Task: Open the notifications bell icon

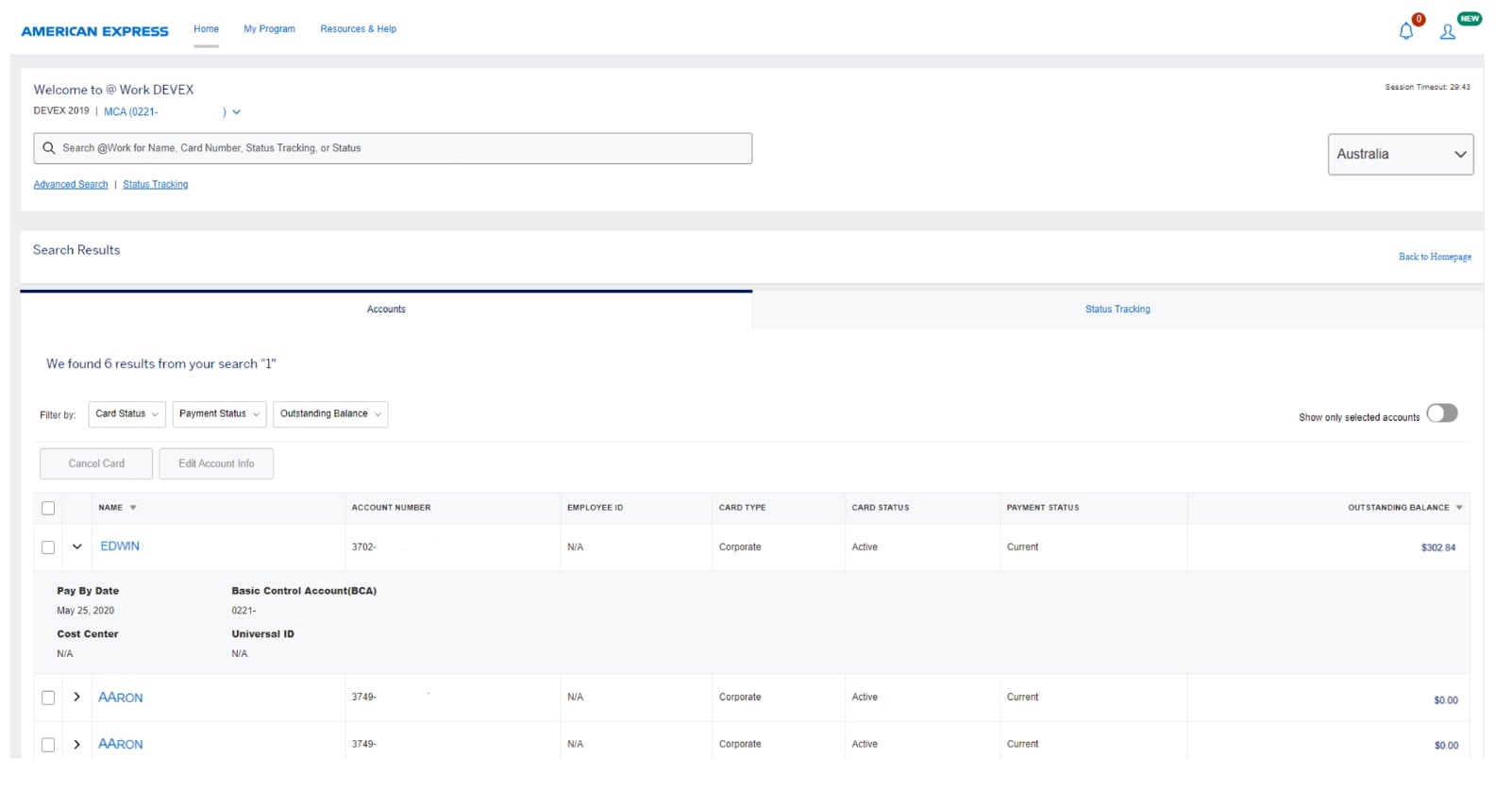Action: point(1405,31)
